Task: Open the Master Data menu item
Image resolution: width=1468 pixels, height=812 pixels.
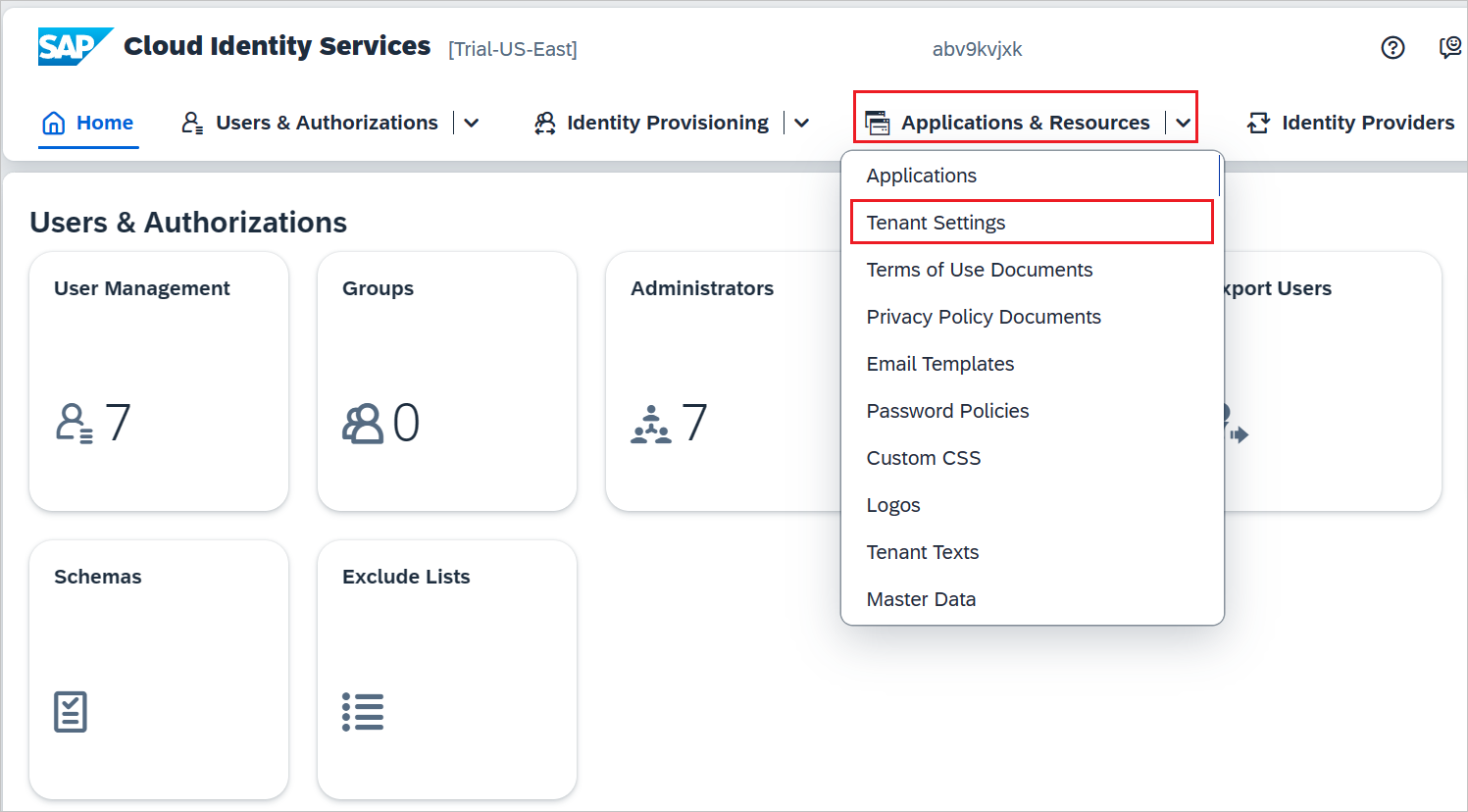Action: point(921,599)
